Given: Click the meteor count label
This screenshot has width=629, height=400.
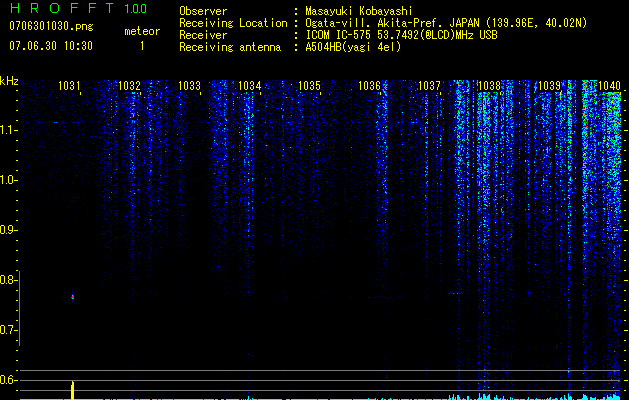Looking at the screenshot, I should coord(142,31).
